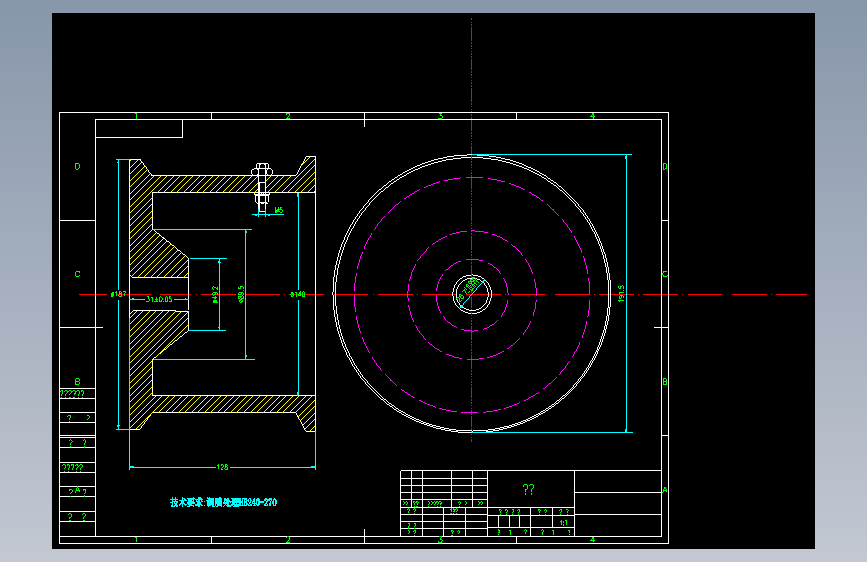Screen dimensions: 867x562
Task: Select the HB240-270 technical requirement note
Action: 223,502
